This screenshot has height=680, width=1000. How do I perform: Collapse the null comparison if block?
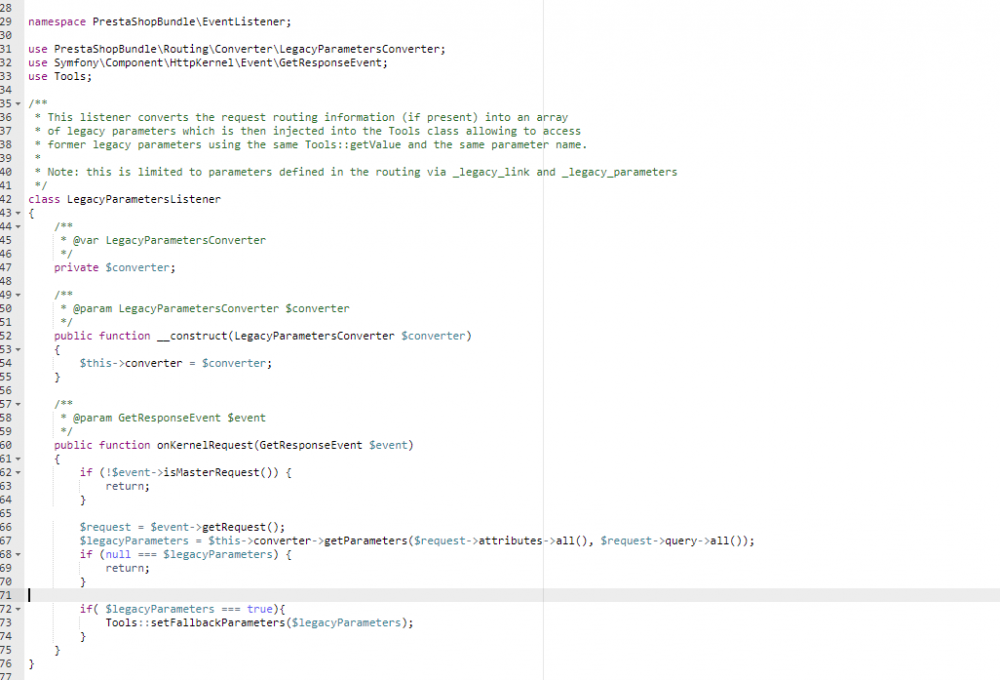(x=20, y=554)
